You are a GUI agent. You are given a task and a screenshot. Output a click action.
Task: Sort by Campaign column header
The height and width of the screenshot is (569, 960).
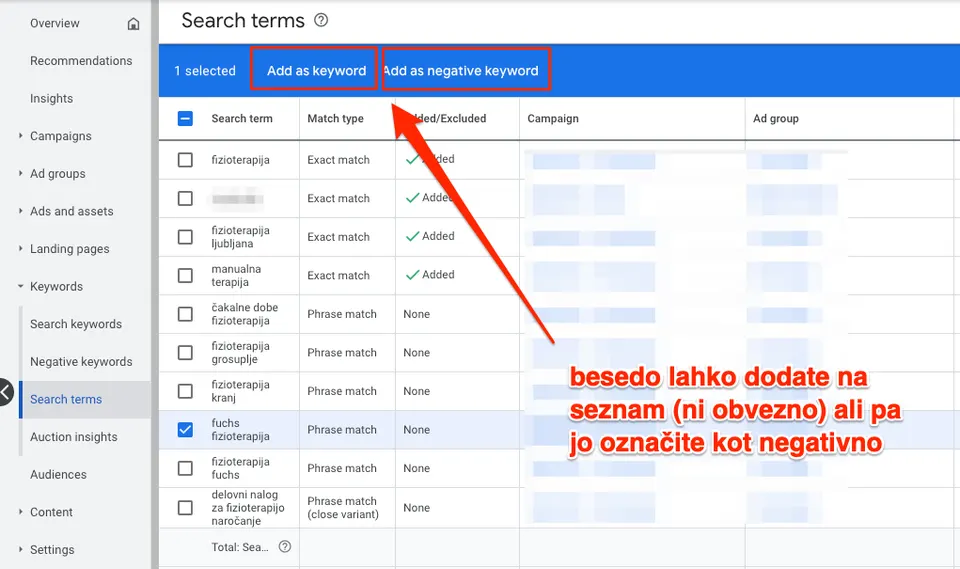[553, 118]
